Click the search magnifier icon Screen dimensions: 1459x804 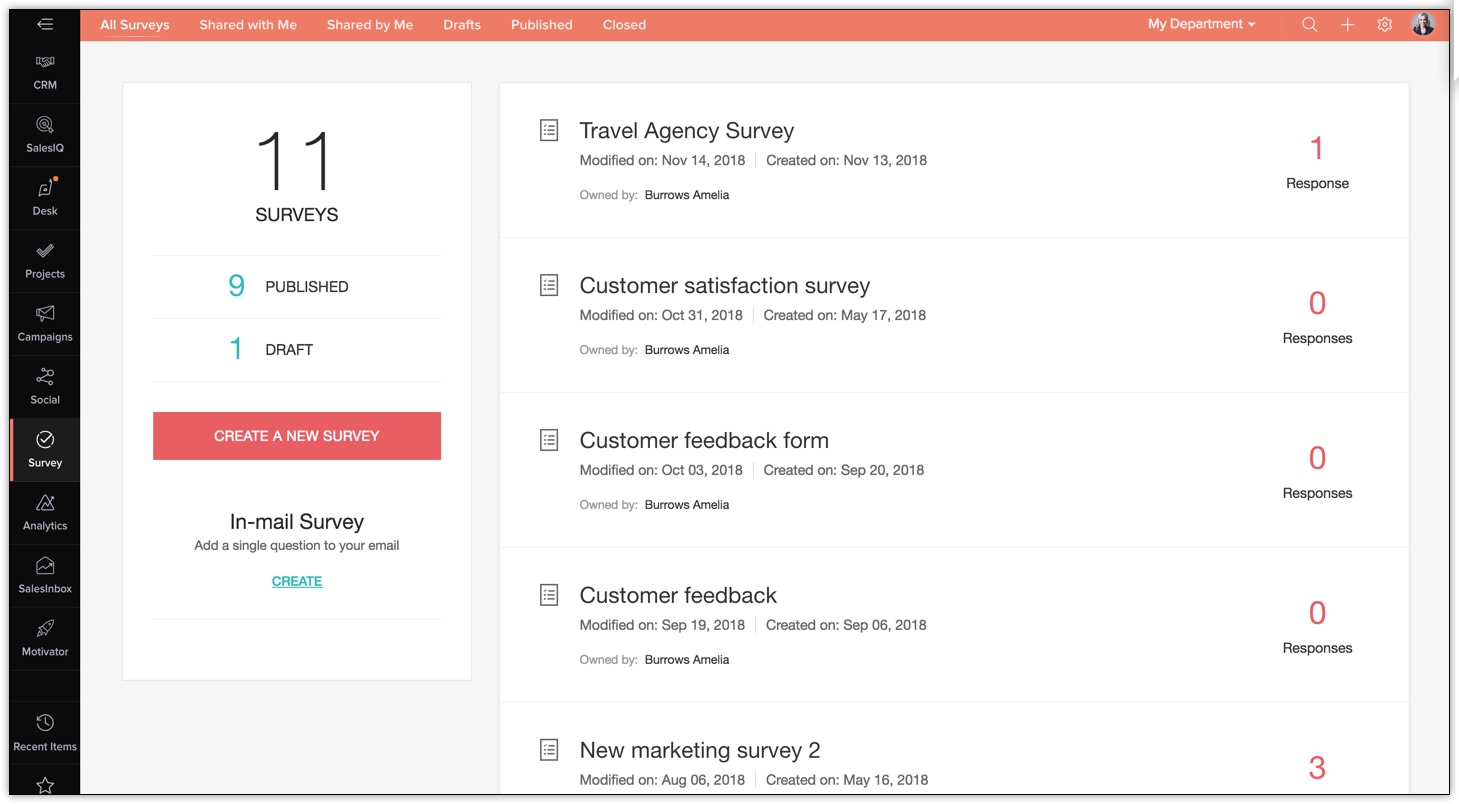pyautogui.click(x=1309, y=25)
